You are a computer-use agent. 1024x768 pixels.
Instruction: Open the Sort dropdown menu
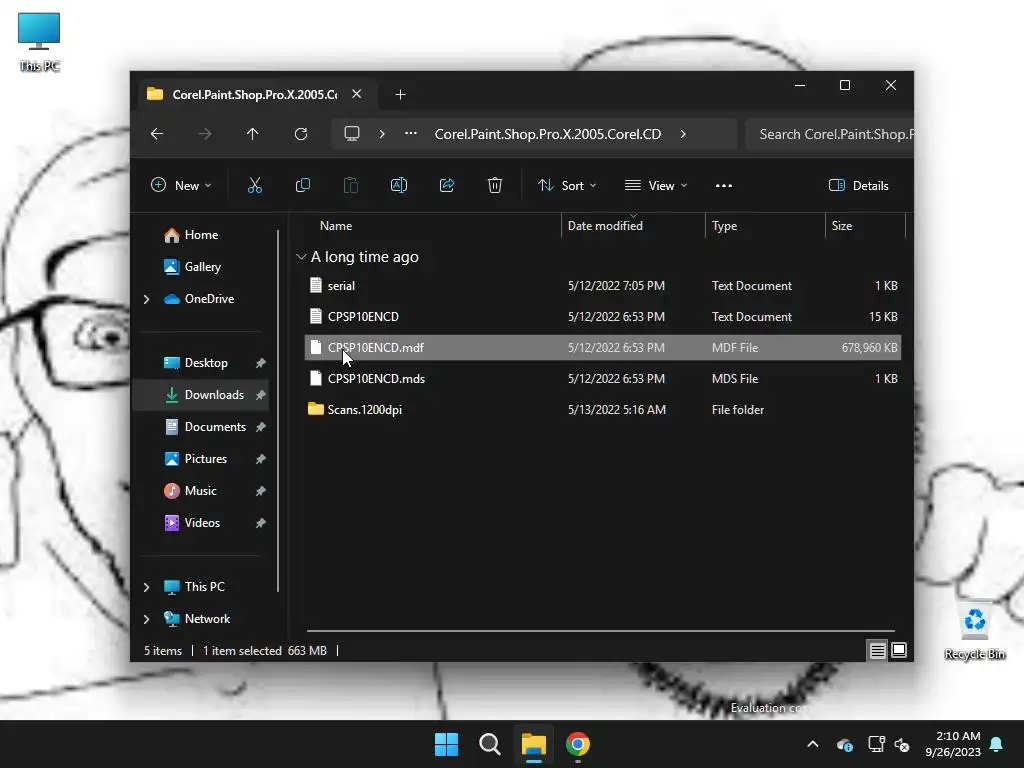[567, 185]
